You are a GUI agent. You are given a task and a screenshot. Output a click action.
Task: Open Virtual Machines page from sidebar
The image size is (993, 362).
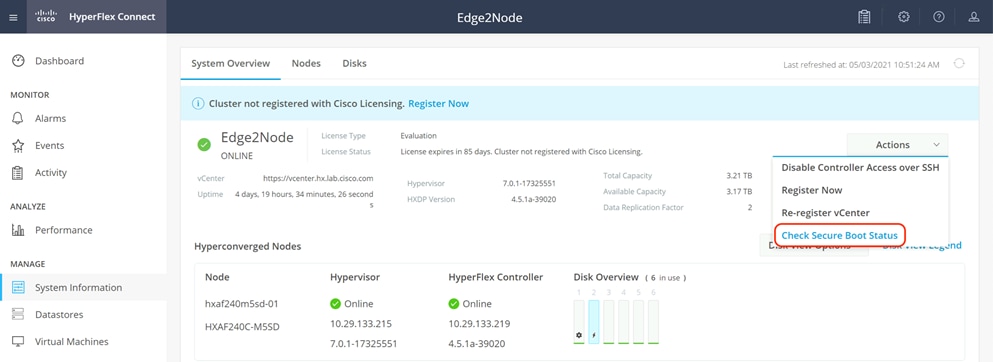click(72, 342)
